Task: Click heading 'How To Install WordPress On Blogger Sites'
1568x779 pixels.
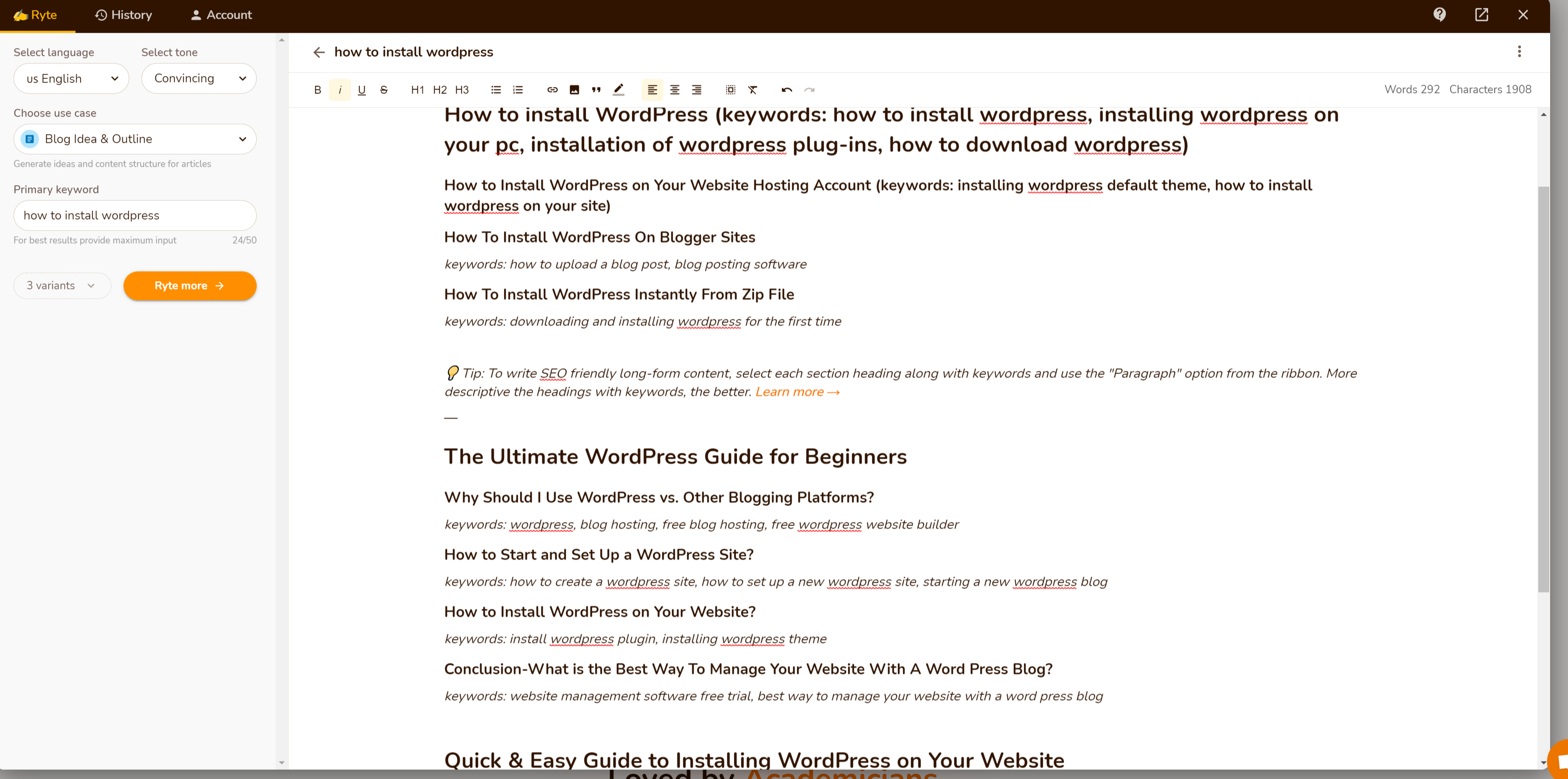Action: coord(599,238)
